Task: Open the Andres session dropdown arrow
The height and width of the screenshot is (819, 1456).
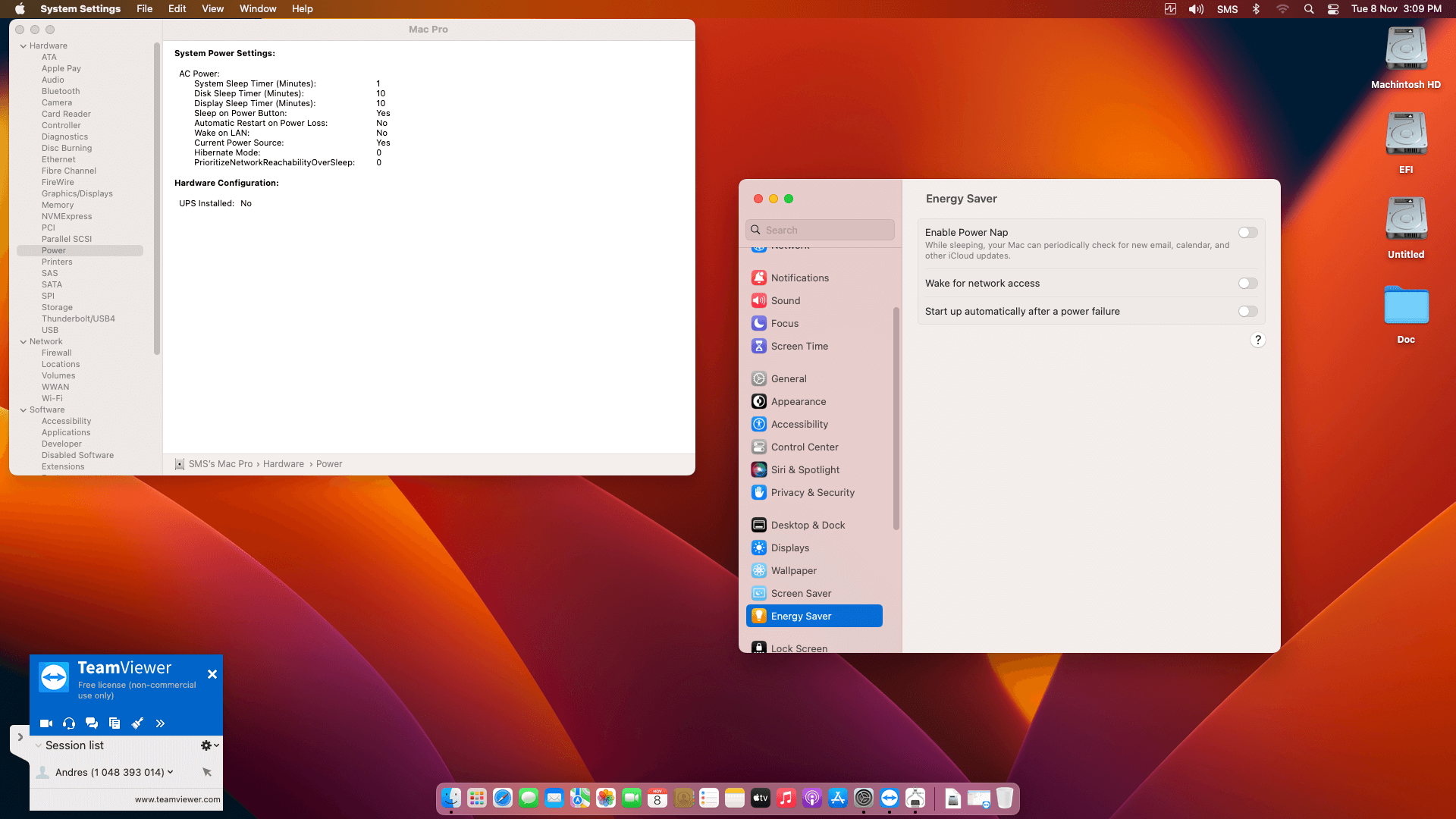Action: 171,772
